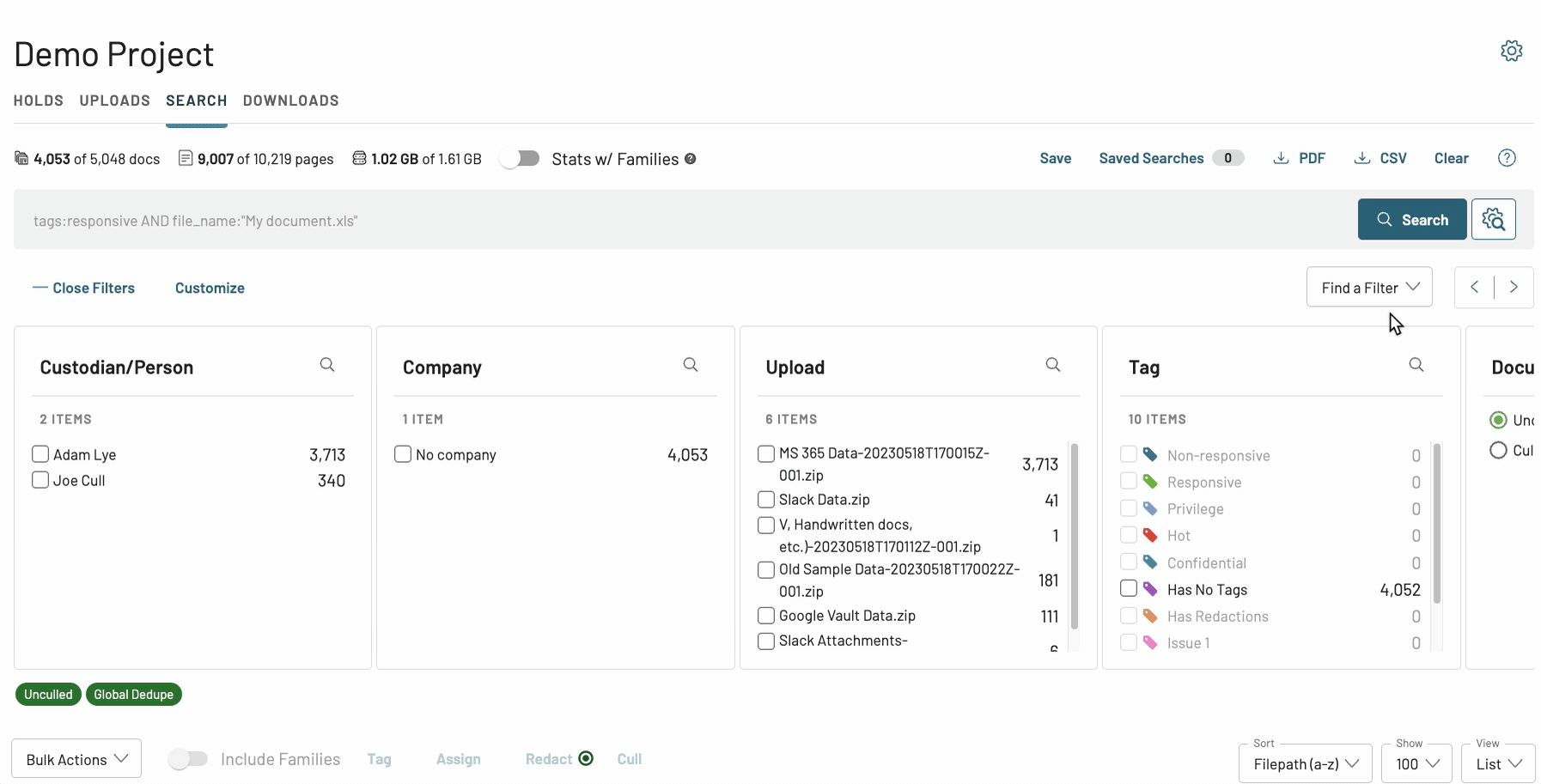Image resolution: width=1541 pixels, height=784 pixels.
Task: Open advanced search settings icon
Action: 1494,220
